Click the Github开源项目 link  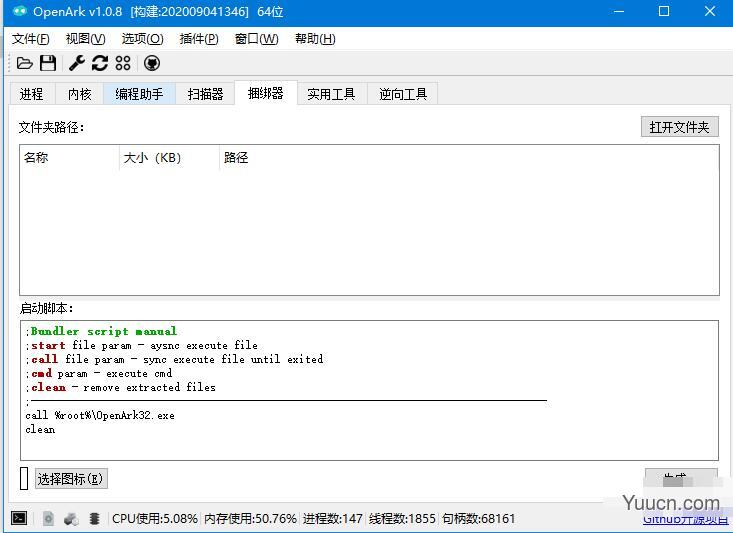(686, 519)
